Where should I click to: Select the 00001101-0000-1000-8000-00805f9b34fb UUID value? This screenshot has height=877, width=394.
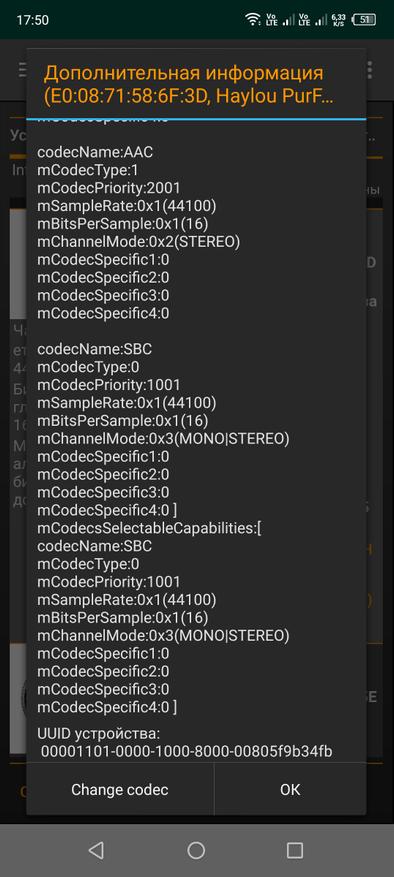(186, 752)
